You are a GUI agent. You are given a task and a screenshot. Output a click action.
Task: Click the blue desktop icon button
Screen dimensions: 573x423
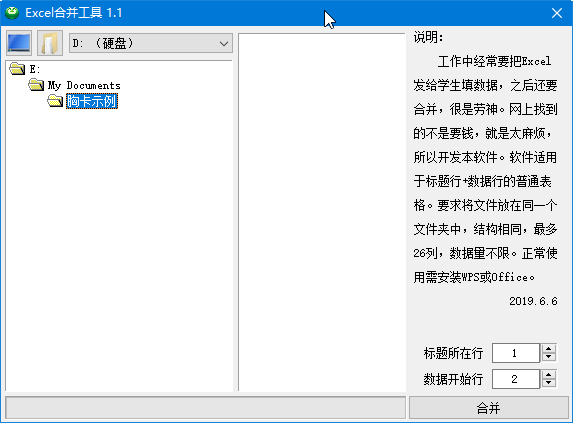click(19, 43)
